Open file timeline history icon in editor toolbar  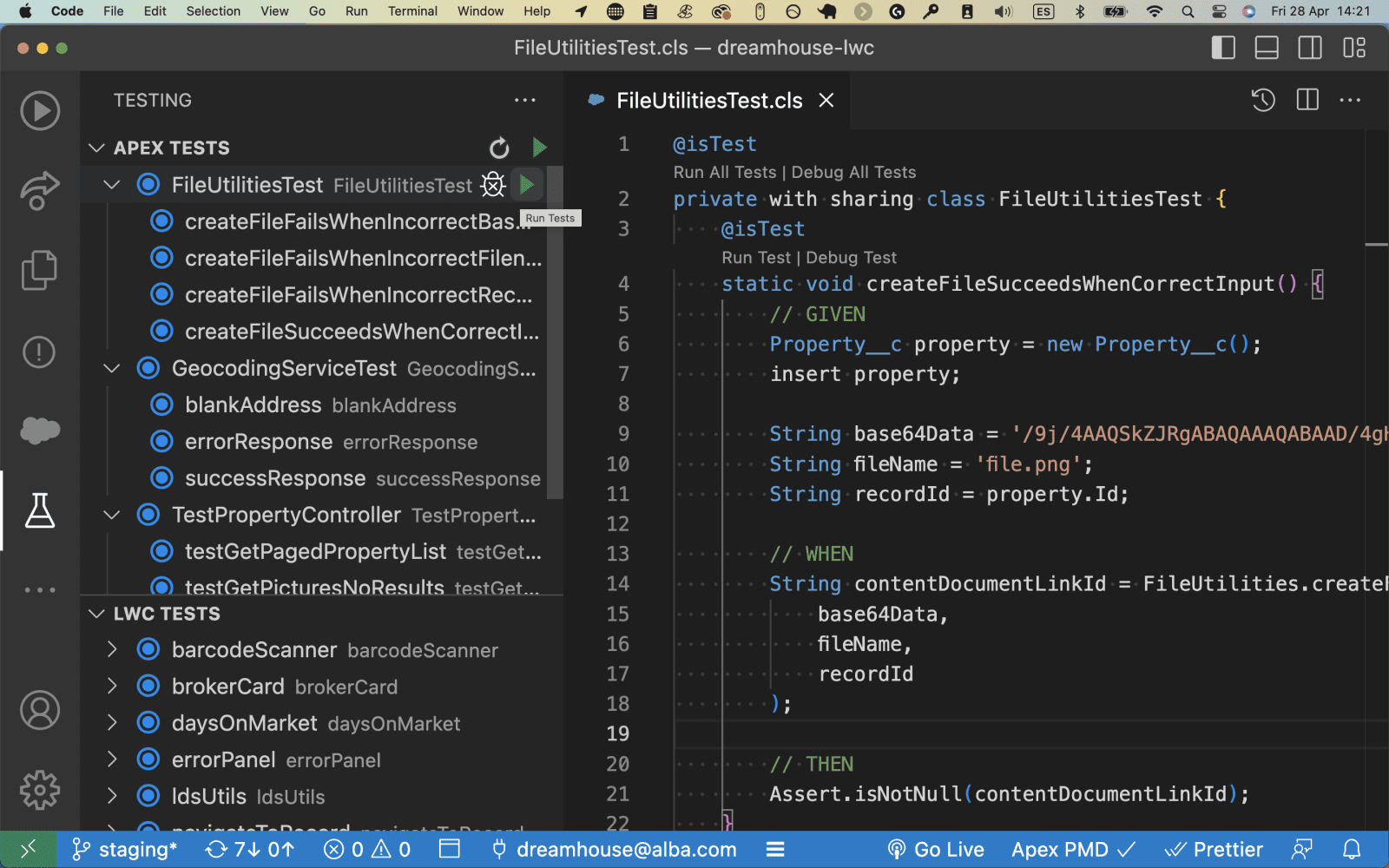coord(1263,101)
